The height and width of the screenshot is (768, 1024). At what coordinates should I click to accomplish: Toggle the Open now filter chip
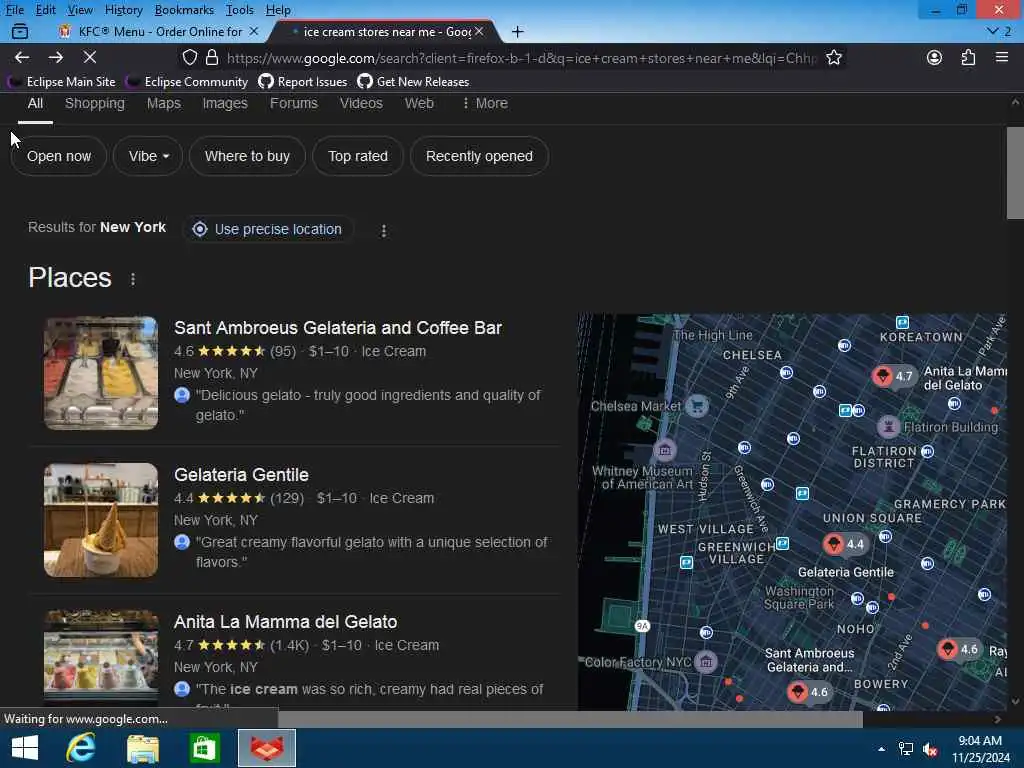[59, 156]
